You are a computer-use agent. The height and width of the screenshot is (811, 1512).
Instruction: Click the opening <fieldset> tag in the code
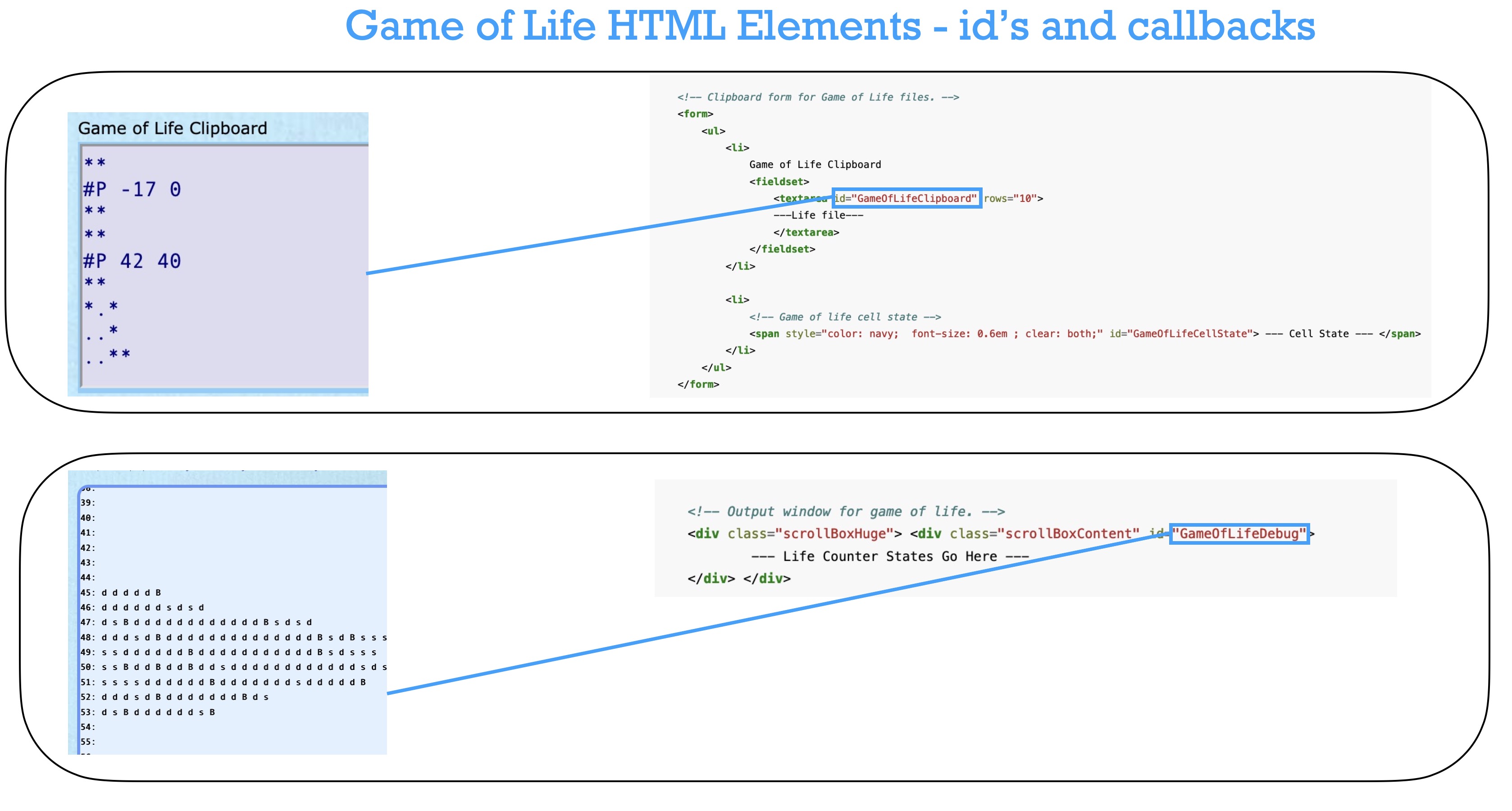[x=779, y=181]
